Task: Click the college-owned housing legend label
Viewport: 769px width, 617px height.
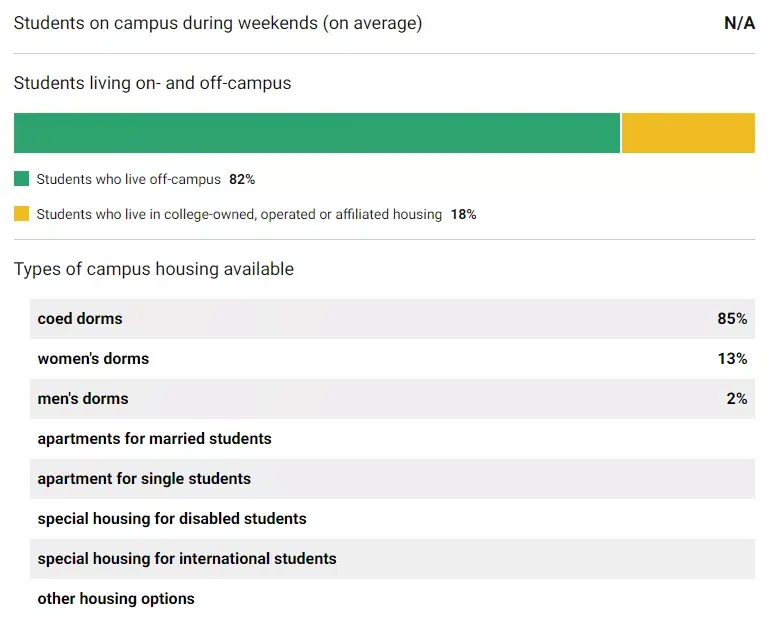Action: [x=239, y=214]
